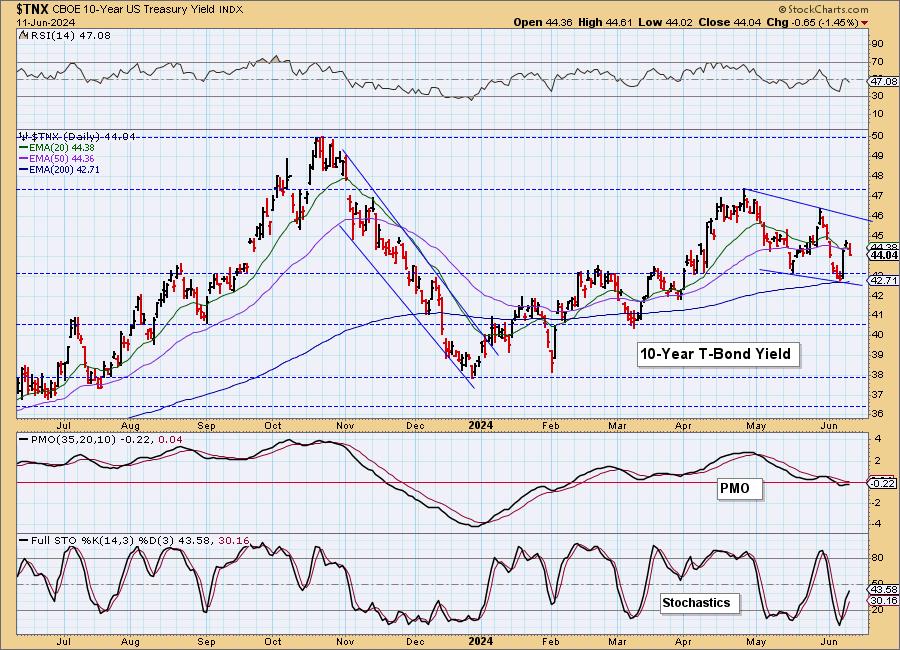Click the red down-arrow change indicator
Image resolution: width=900 pixels, height=650 pixels.
click(864, 23)
